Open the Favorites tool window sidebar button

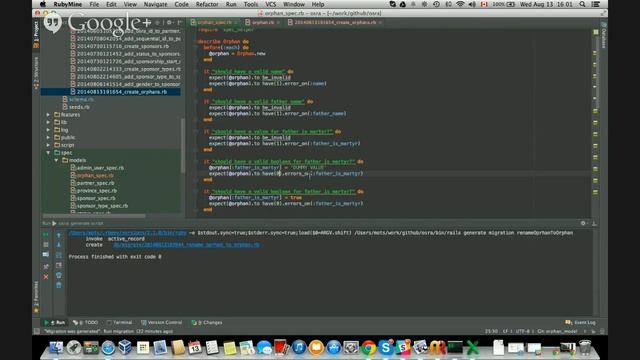pyautogui.click(x=36, y=297)
